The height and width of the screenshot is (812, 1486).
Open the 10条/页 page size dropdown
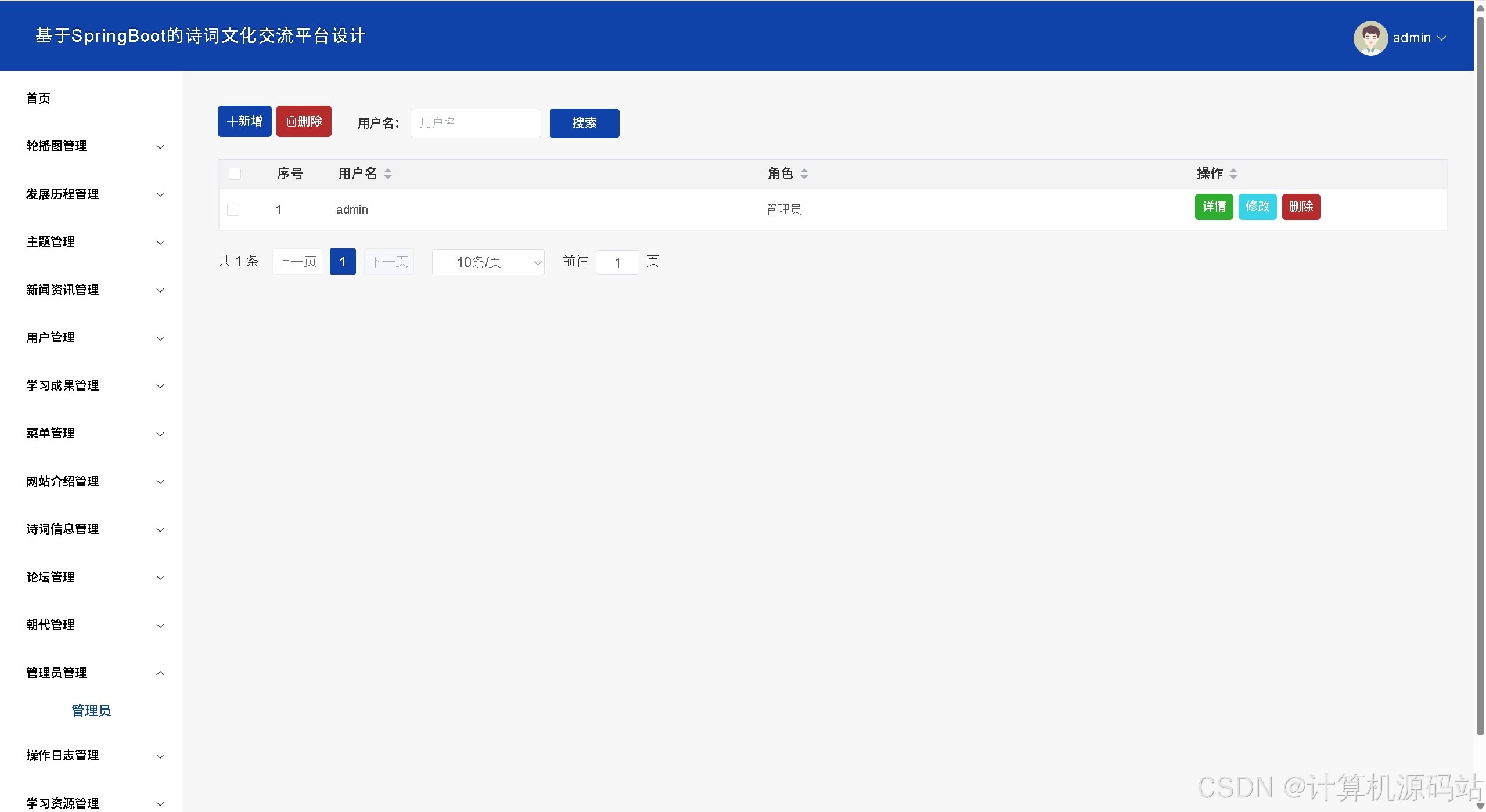point(488,262)
